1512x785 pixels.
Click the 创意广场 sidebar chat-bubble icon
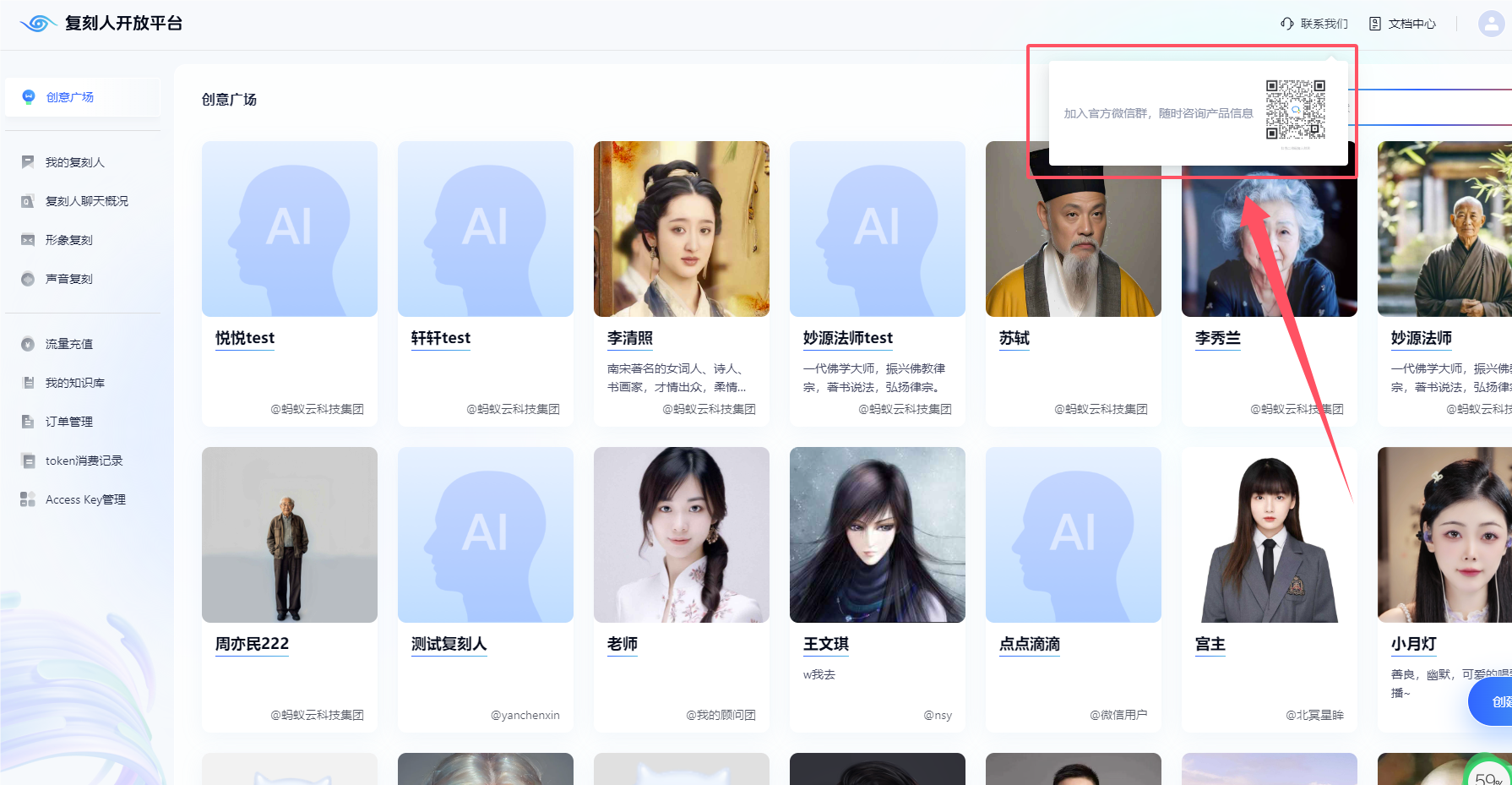click(x=29, y=97)
